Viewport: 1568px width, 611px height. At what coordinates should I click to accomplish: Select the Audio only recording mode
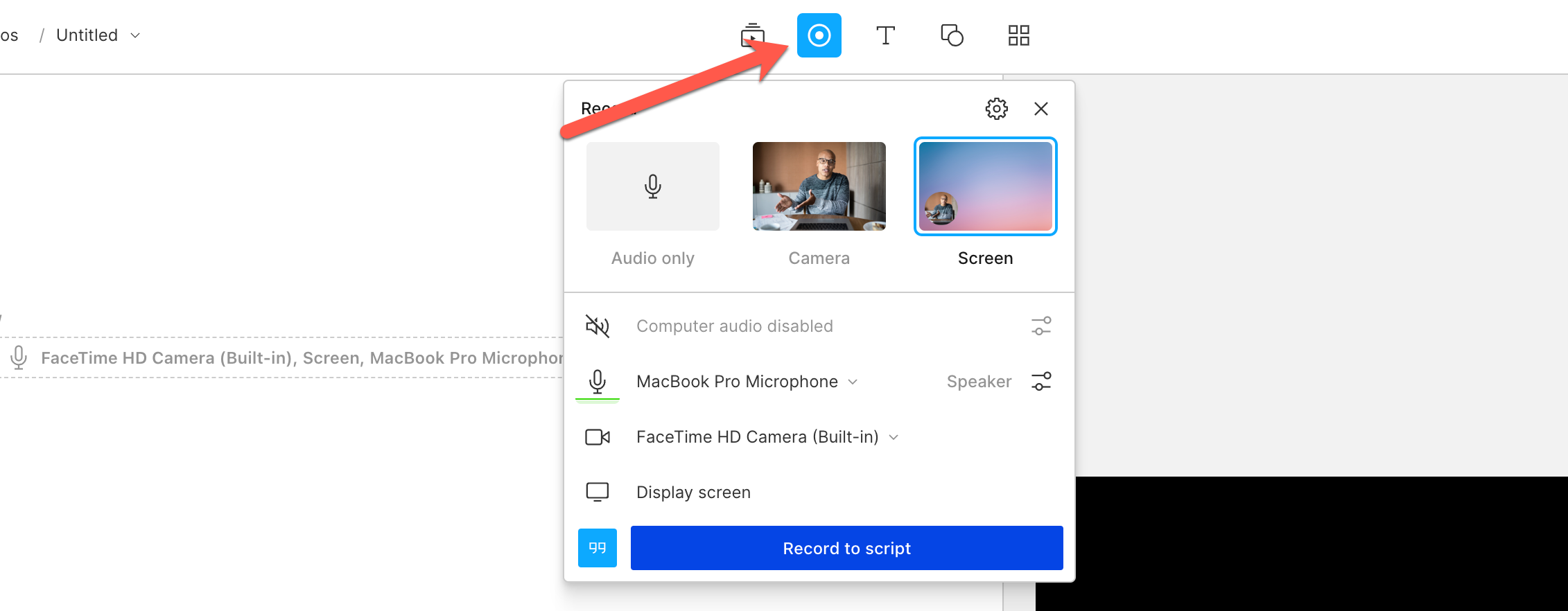pos(652,186)
